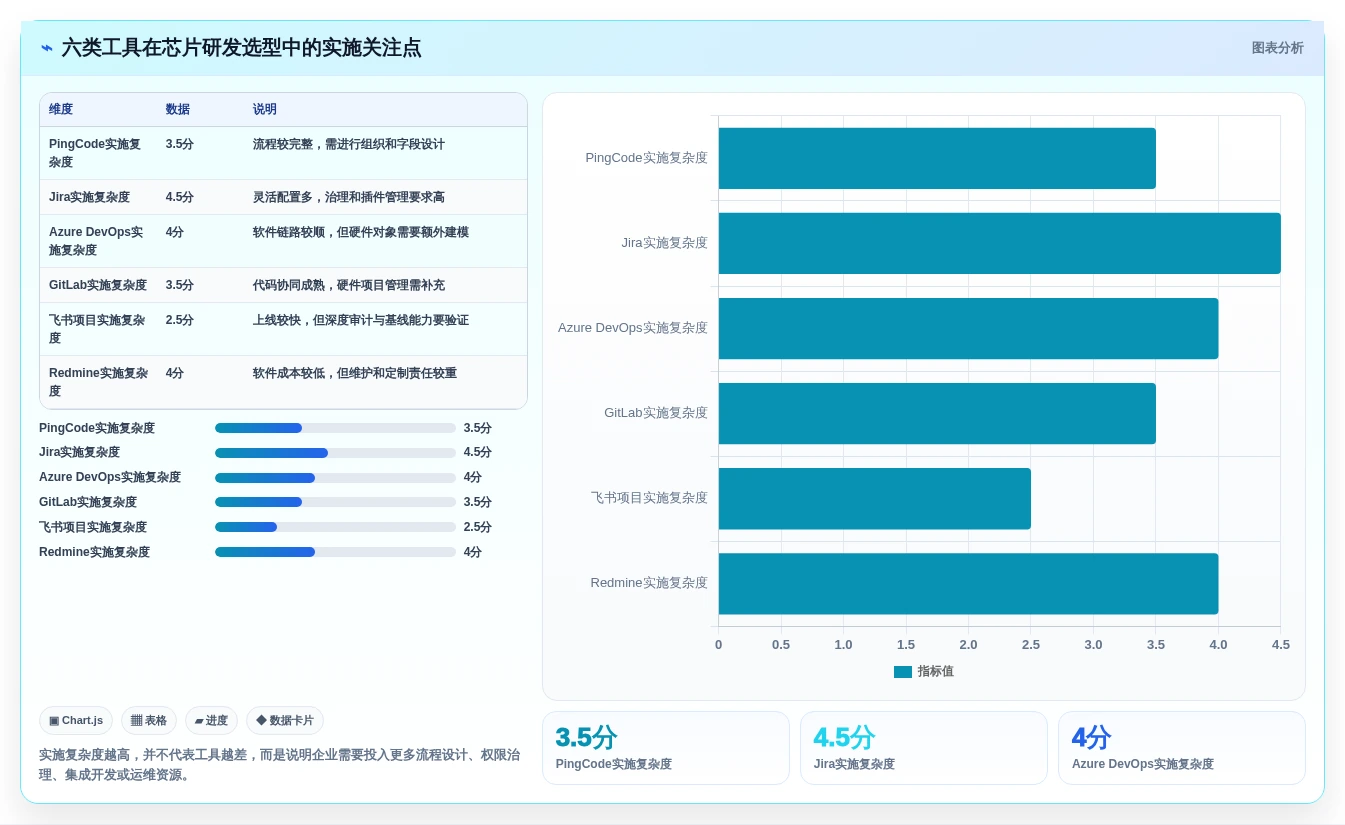The width and height of the screenshot is (1345, 825).
Task: Click description 上线较快，但深度审计与基线能力要验证
Action: tap(361, 320)
